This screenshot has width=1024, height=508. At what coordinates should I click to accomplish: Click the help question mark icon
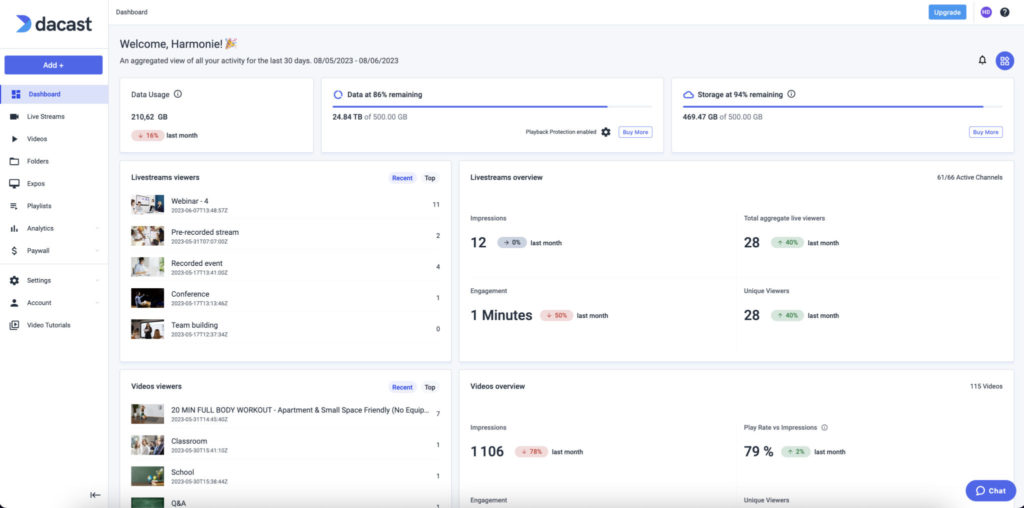coord(1005,12)
